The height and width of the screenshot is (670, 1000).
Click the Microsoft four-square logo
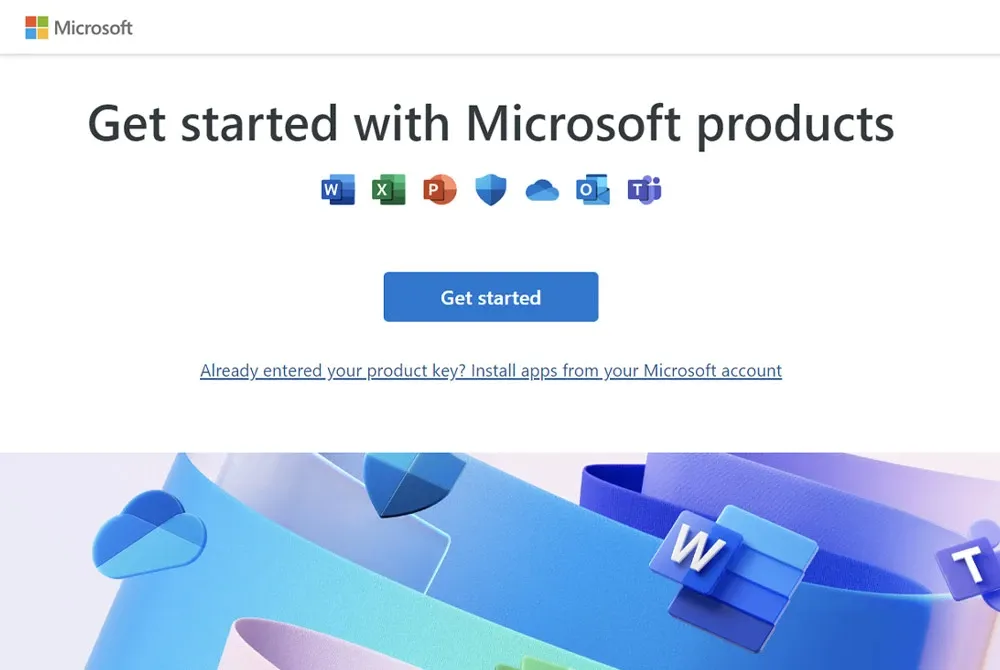click(x=36, y=27)
